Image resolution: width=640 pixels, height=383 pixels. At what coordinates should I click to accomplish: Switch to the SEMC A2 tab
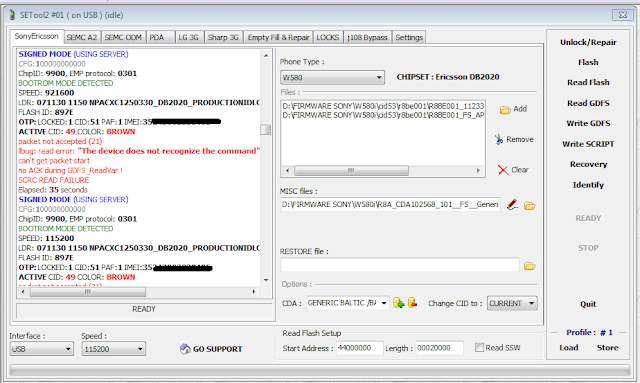click(x=82, y=37)
